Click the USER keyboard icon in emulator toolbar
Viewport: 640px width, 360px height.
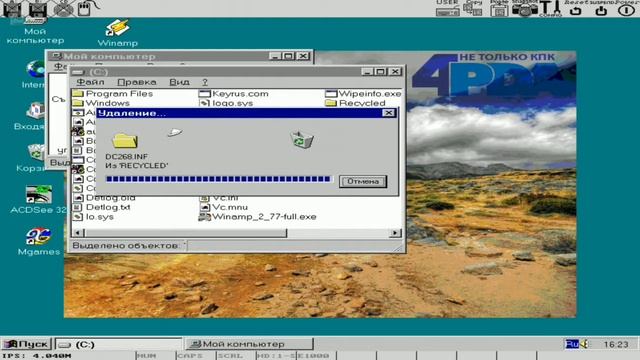447,8
